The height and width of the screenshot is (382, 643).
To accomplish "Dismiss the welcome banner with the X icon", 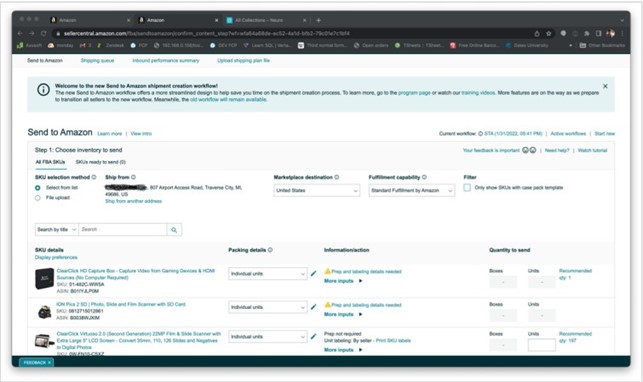I will [x=605, y=86].
